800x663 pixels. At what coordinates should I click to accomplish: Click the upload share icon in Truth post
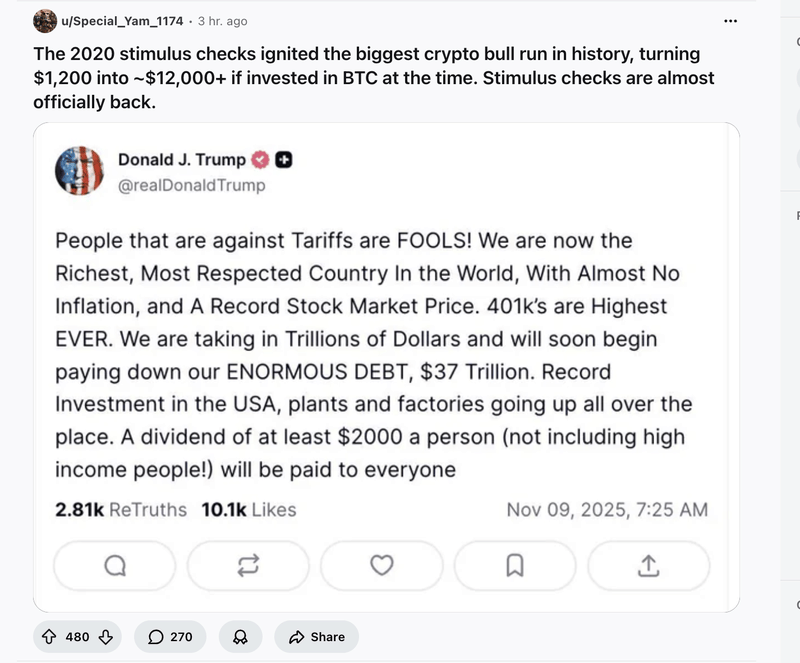[648, 566]
